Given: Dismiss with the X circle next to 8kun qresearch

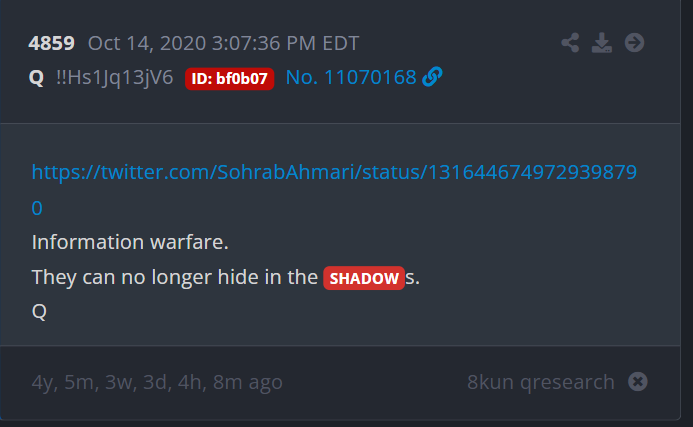Looking at the screenshot, I should [638, 381].
